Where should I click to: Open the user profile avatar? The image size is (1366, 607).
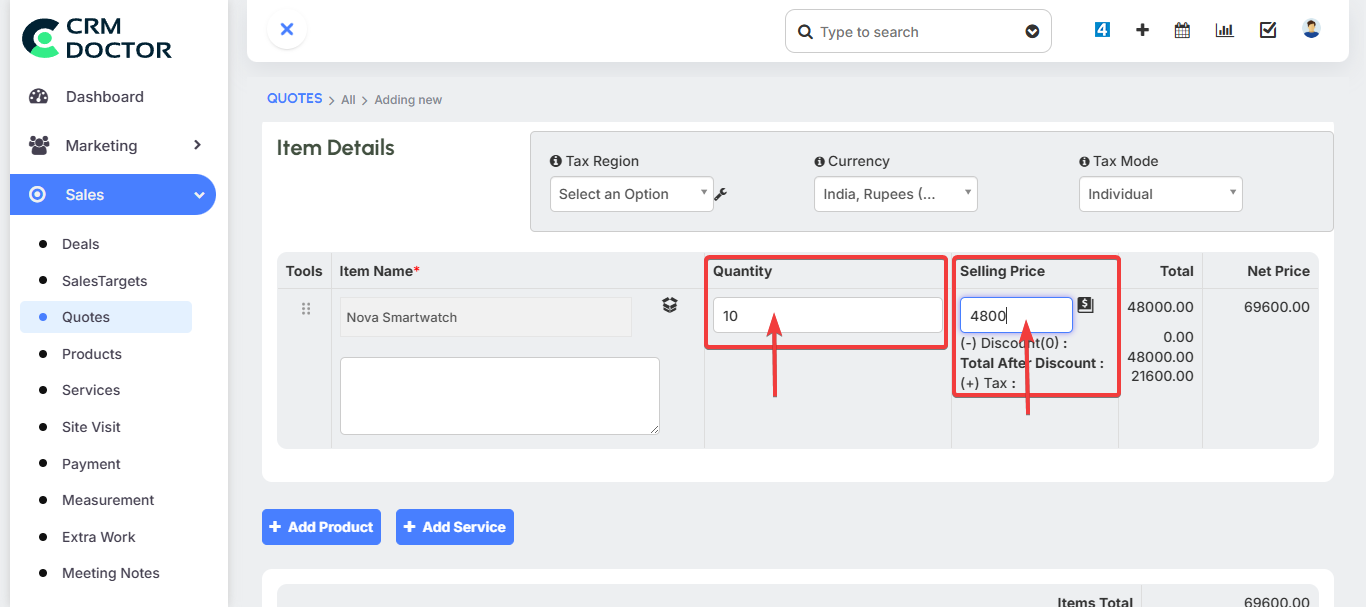[x=1311, y=29]
